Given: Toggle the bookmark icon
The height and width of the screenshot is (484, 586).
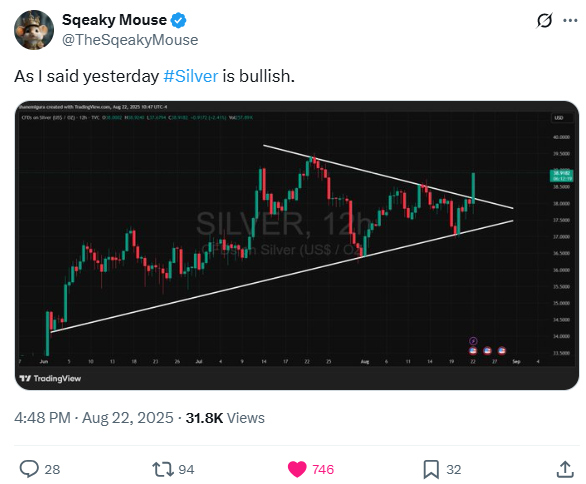Looking at the screenshot, I should tap(431, 469).
